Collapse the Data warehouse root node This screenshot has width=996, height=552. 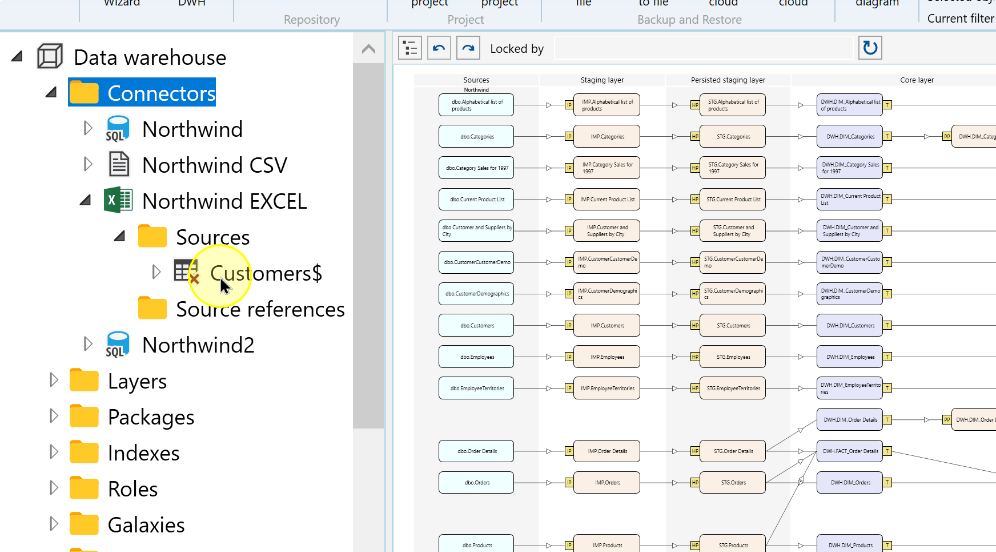pos(17,57)
